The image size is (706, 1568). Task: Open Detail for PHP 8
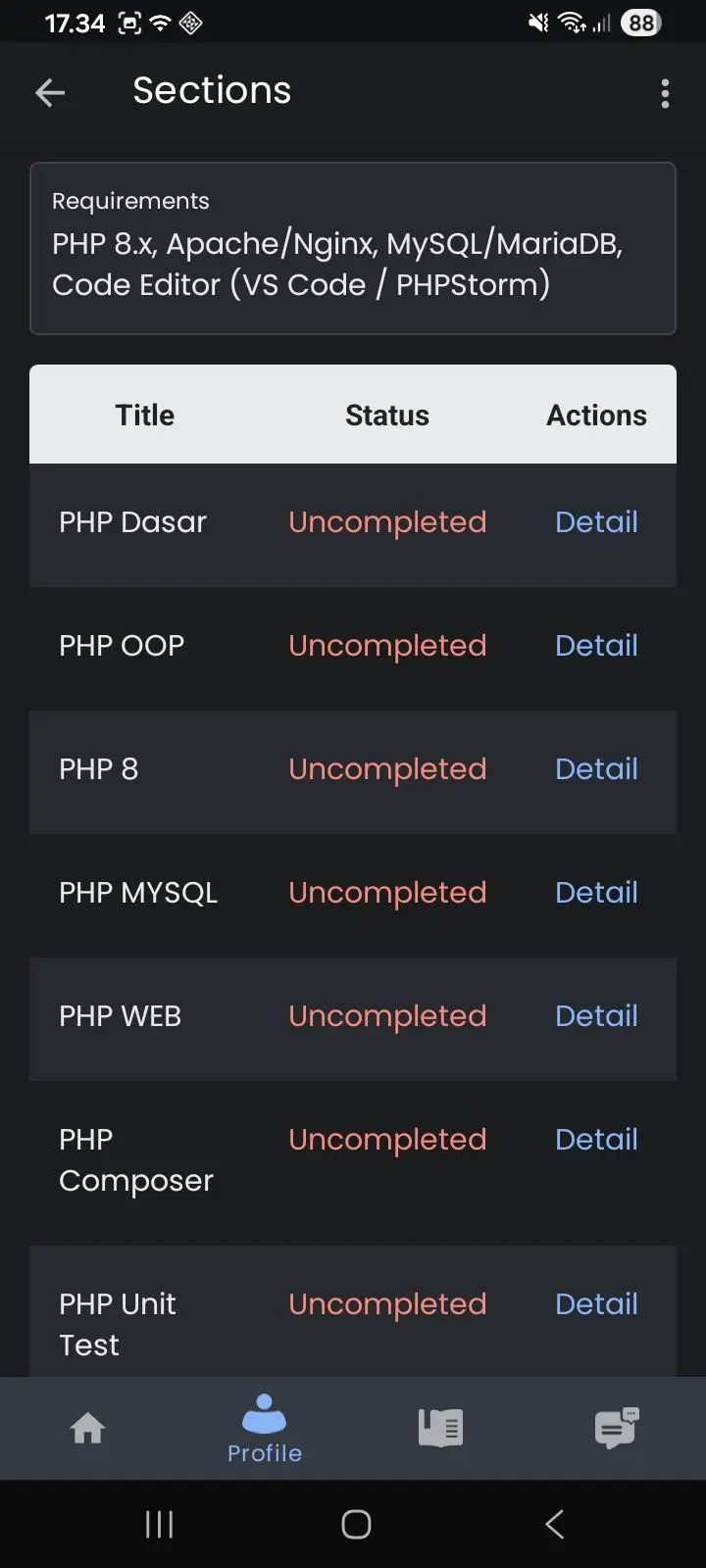(x=596, y=769)
